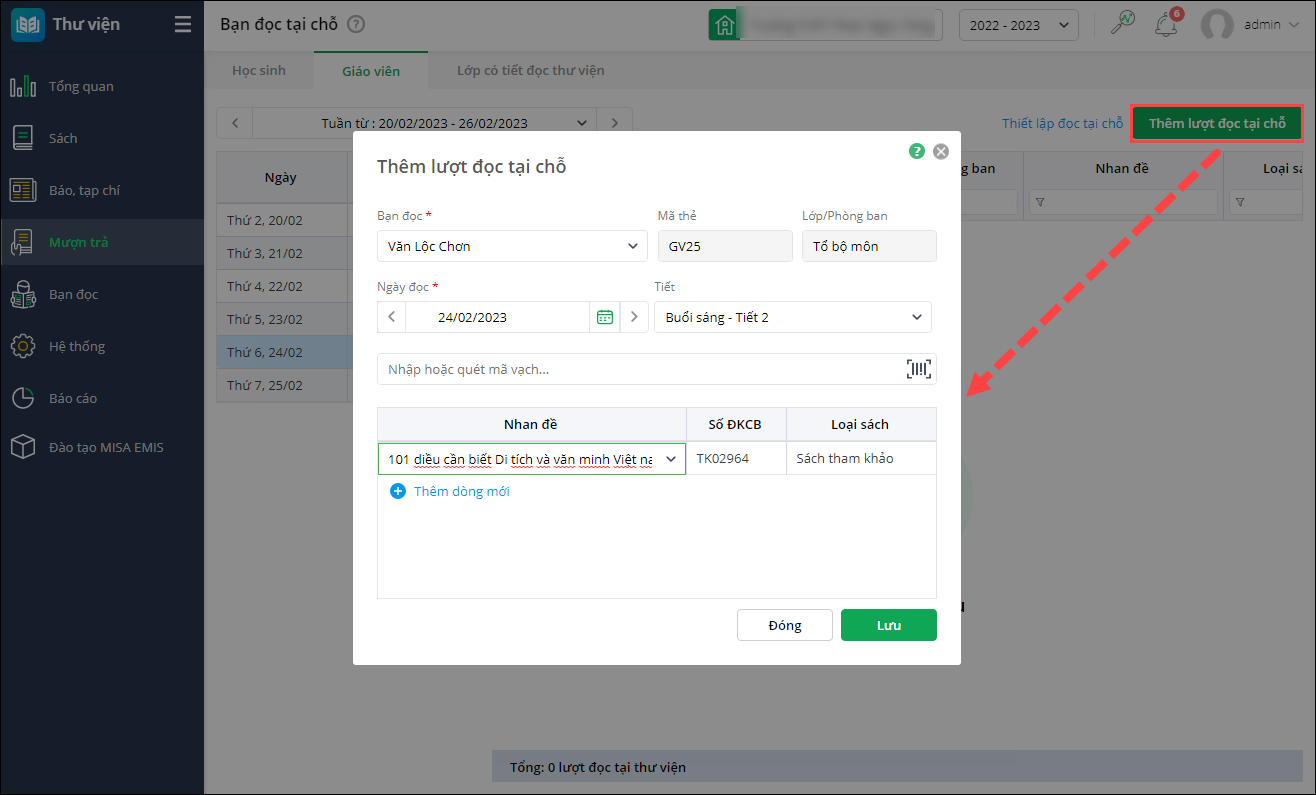Open the Tiết dropdown Buổi sáng - Tiết 2

coord(793,317)
